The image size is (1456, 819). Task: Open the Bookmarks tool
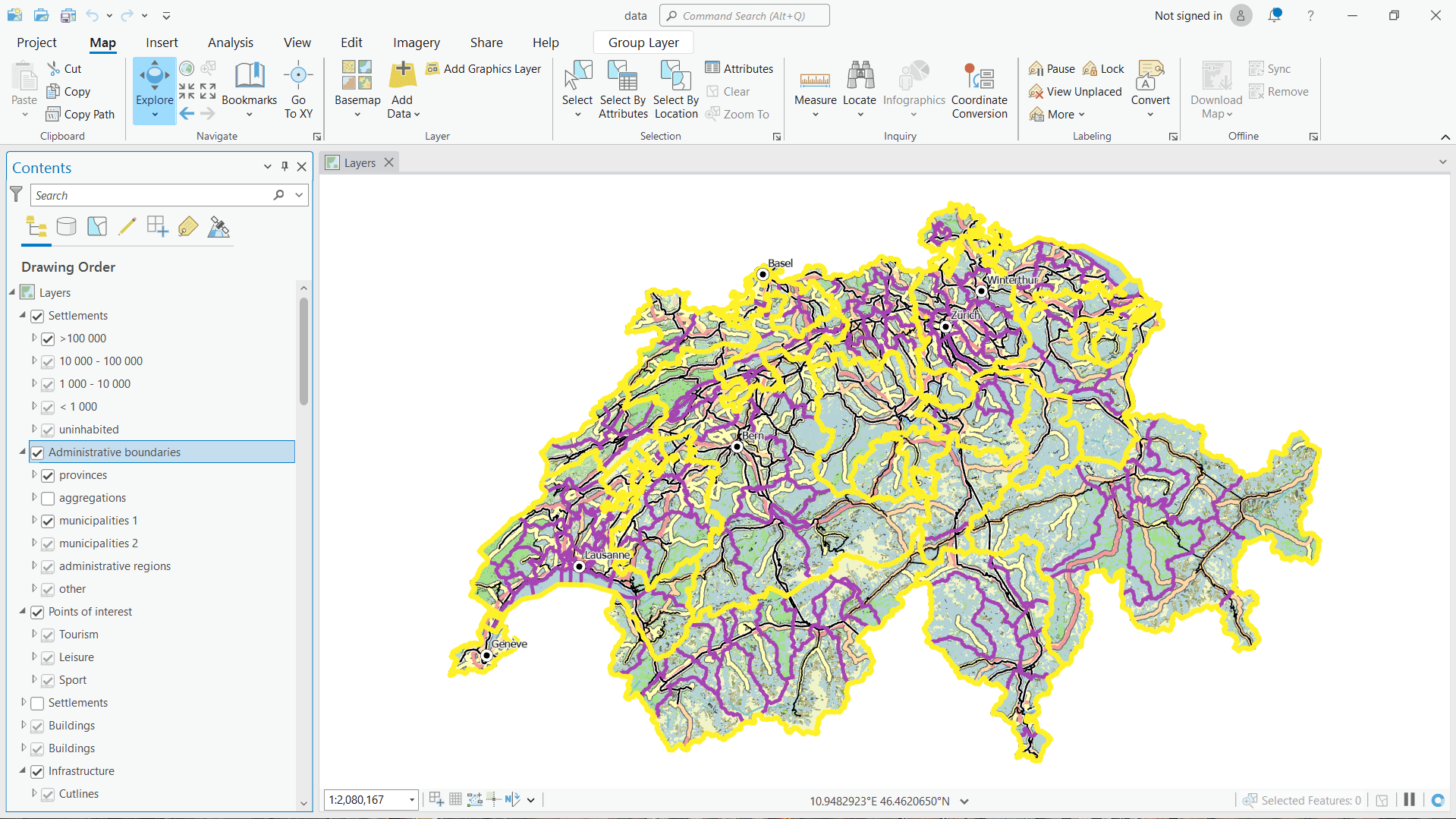(x=249, y=77)
